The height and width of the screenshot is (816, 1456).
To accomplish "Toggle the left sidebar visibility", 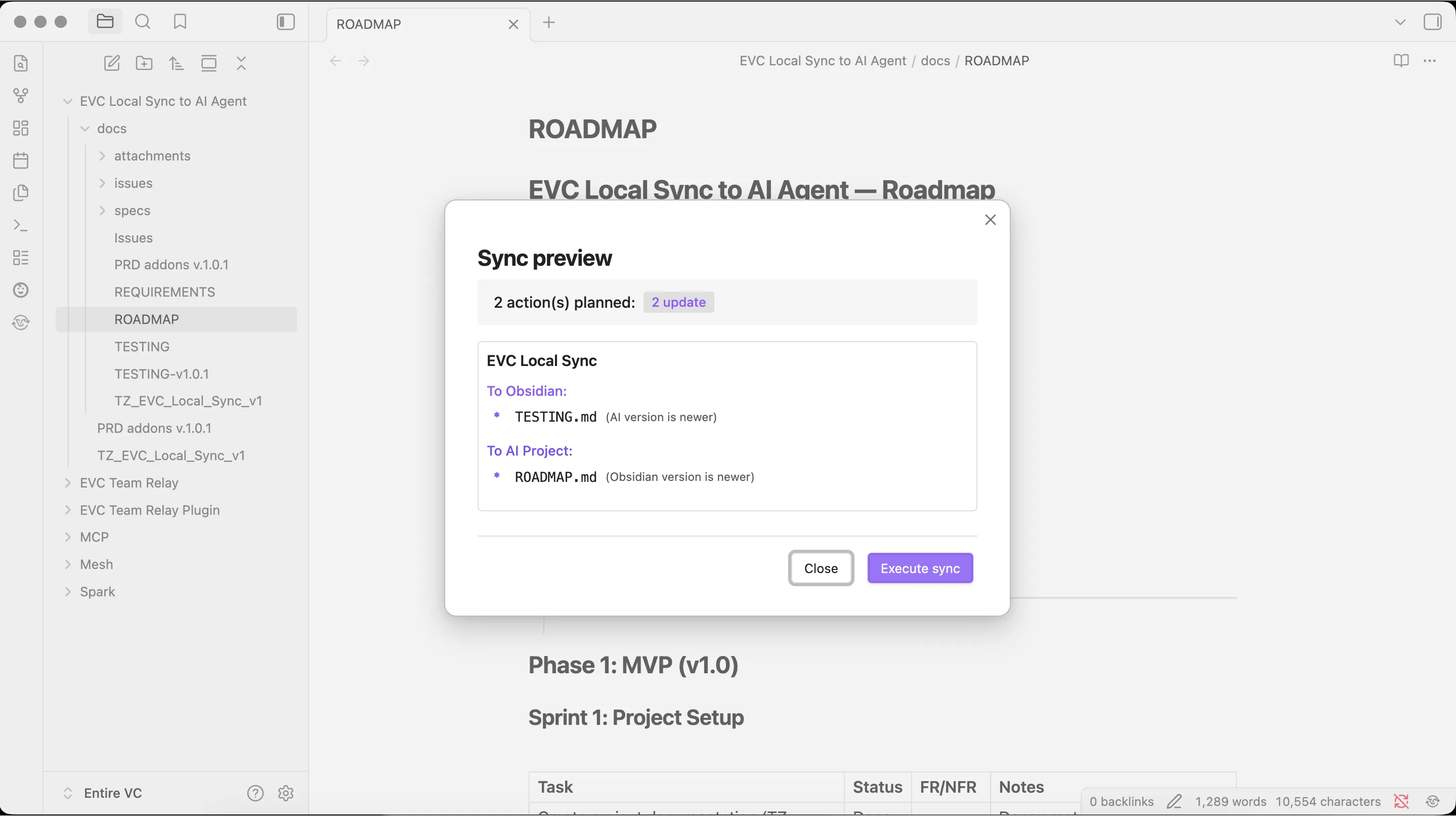I will 285,22.
